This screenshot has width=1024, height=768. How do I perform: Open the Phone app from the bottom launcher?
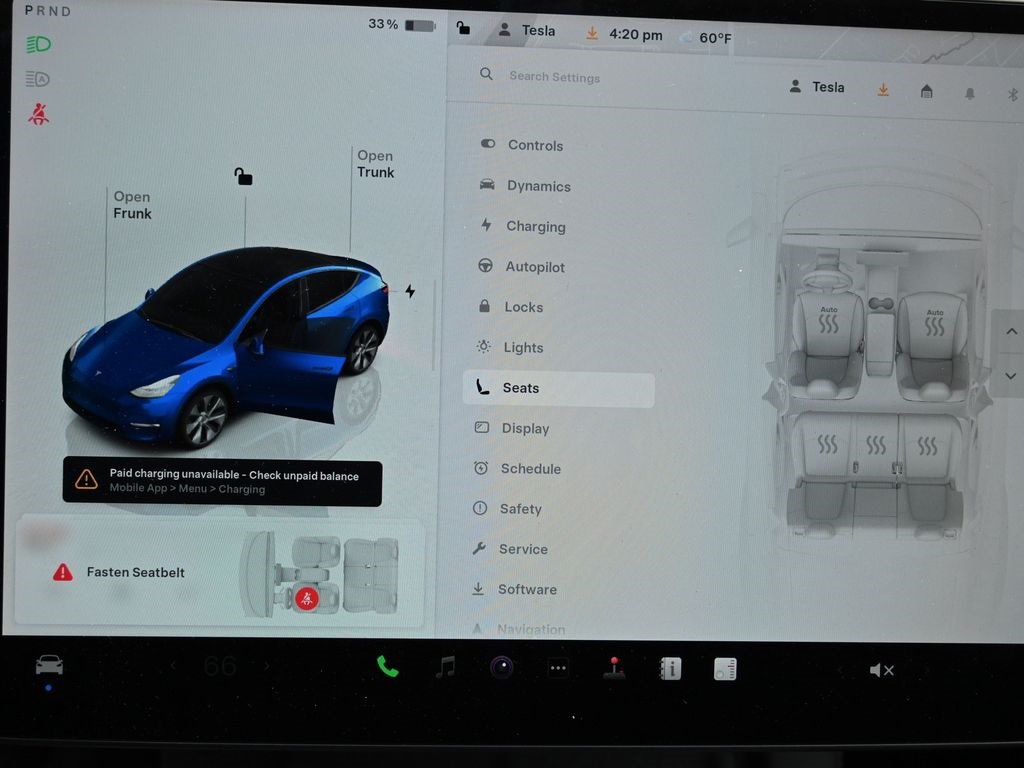click(387, 668)
